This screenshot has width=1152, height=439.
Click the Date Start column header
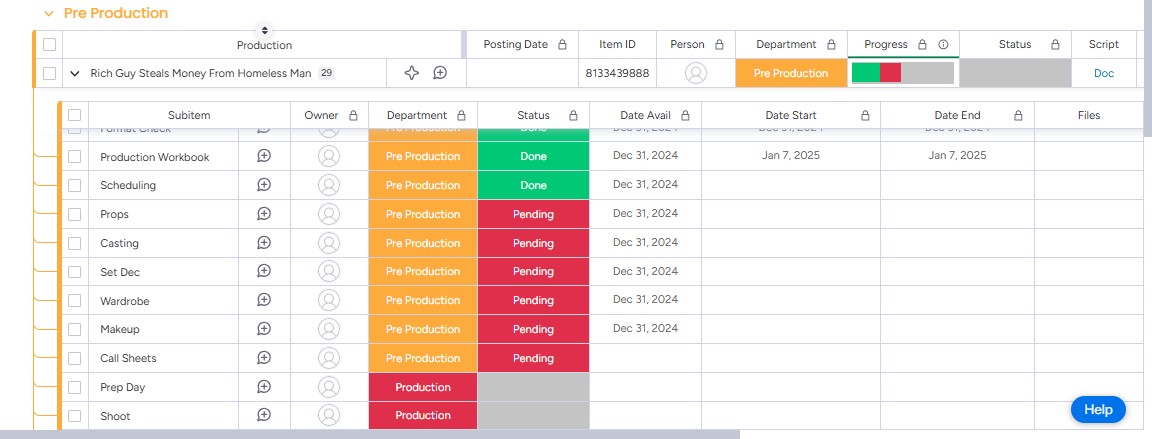[790, 115]
